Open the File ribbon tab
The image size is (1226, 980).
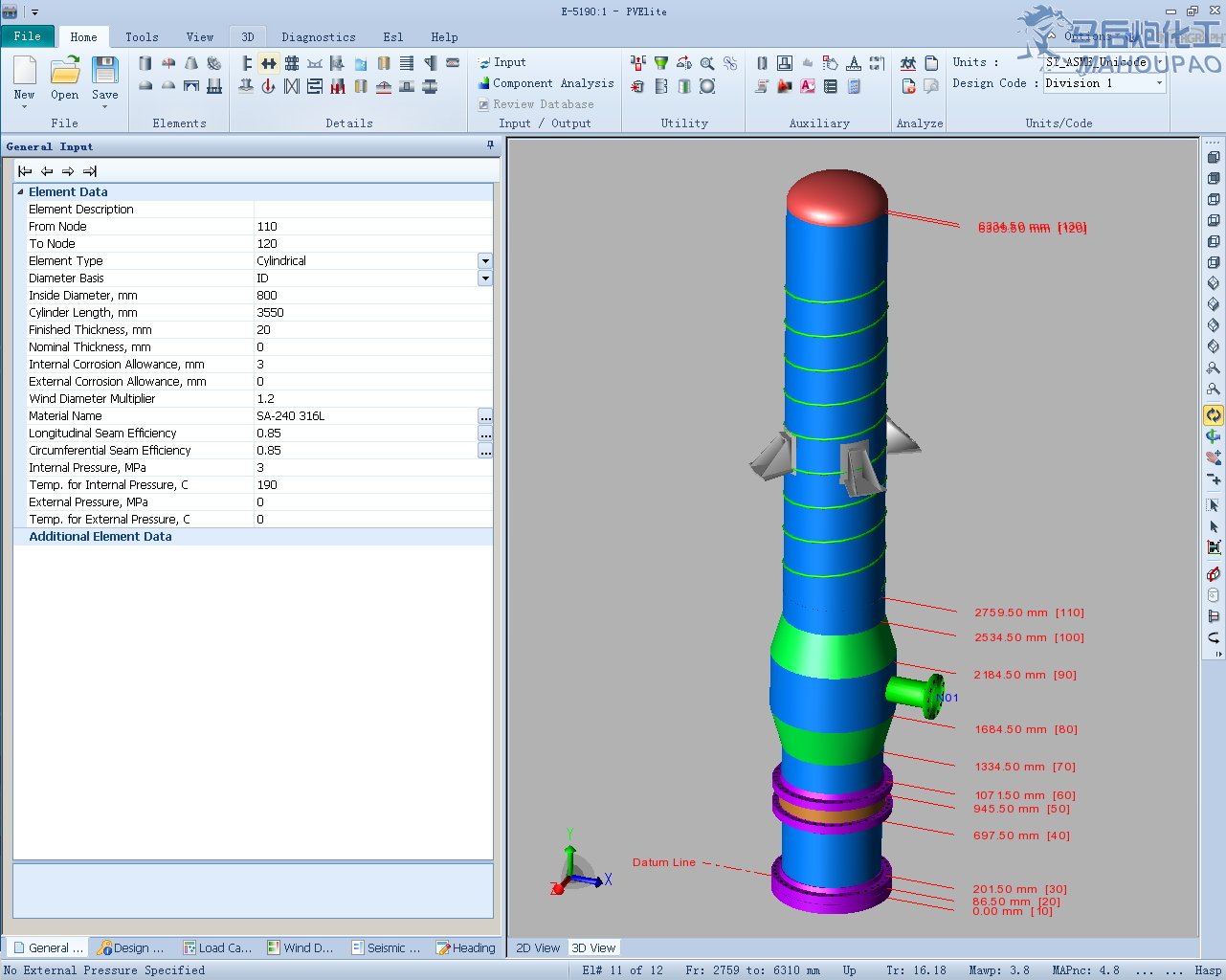[28, 36]
